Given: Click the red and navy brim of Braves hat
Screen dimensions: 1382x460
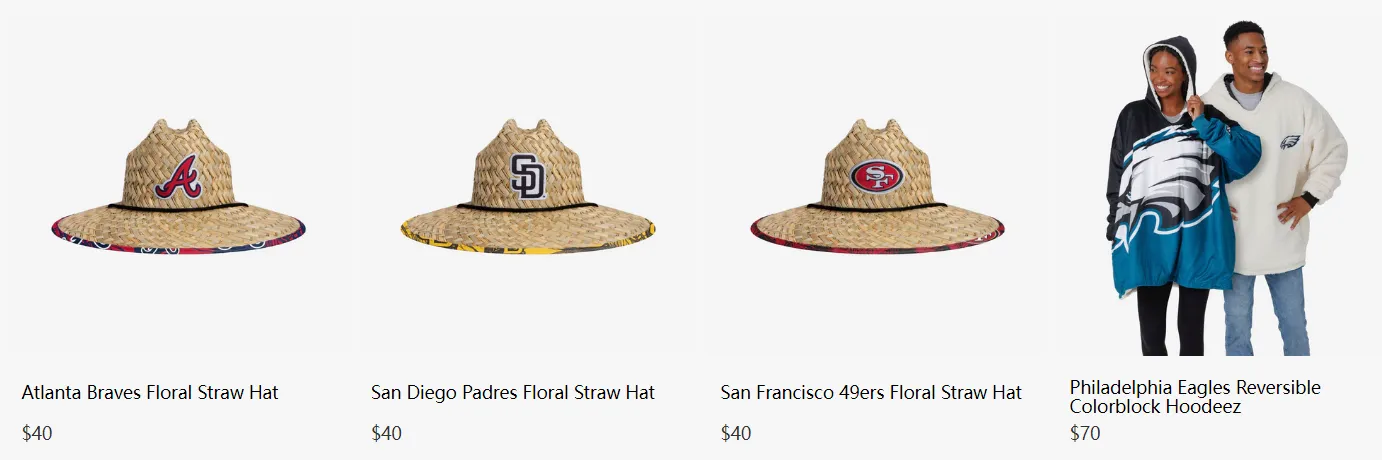Looking at the screenshot, I should [178, 245].
